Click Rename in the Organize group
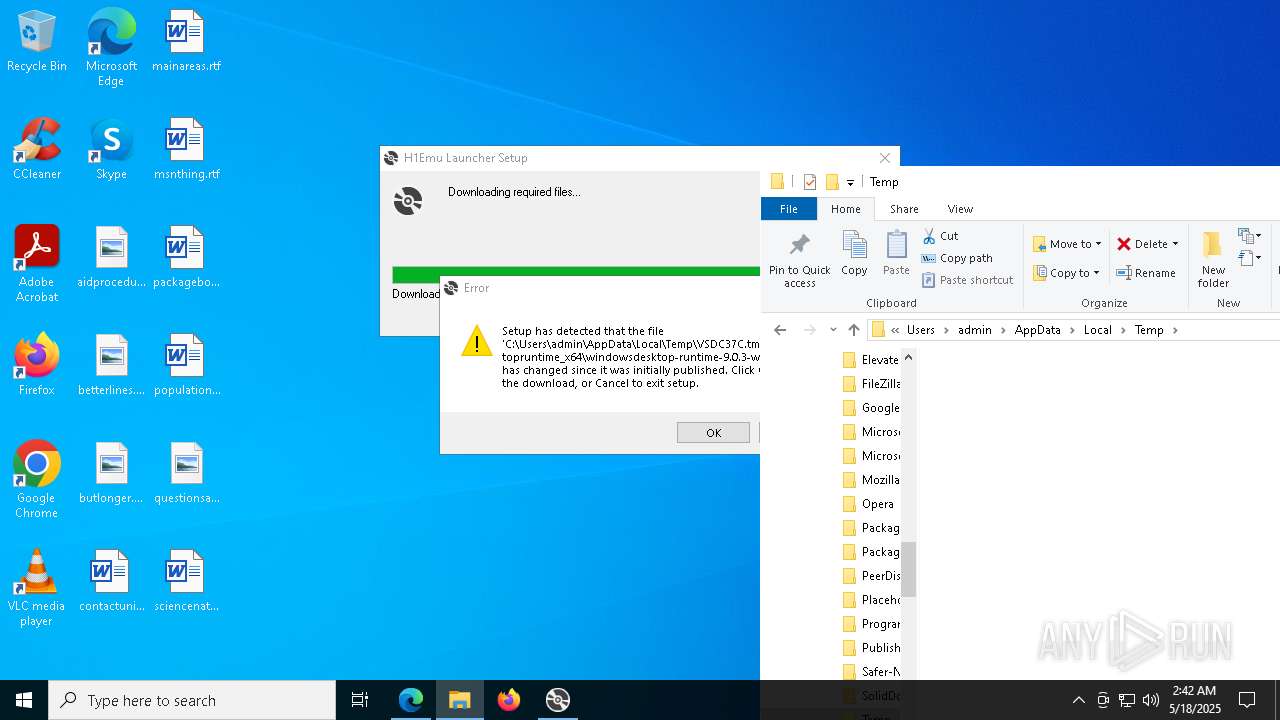Screen dimensions: 1280x720 click(x=1146, y=273)
